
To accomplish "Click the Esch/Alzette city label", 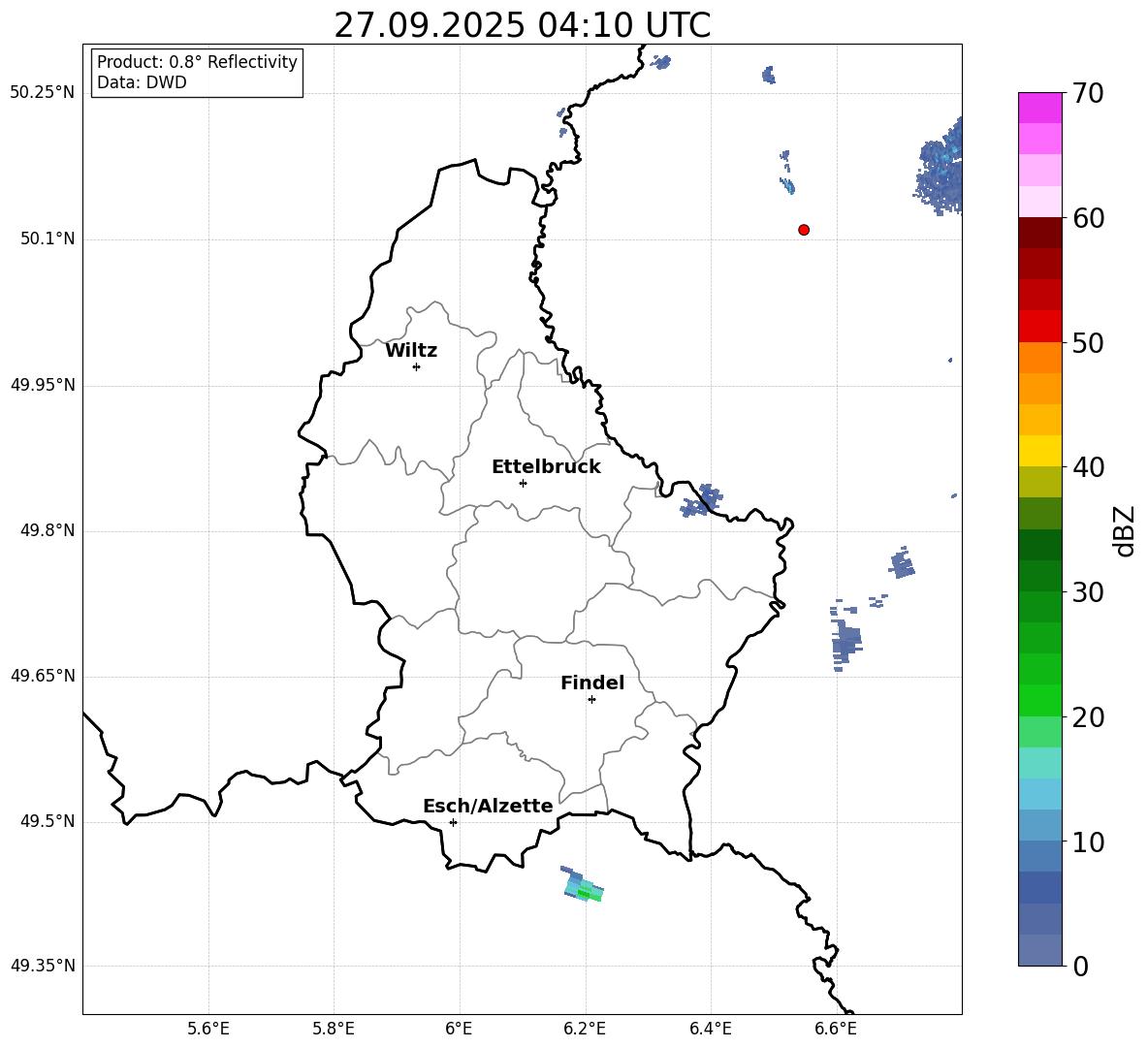I will tap(488, 806).
